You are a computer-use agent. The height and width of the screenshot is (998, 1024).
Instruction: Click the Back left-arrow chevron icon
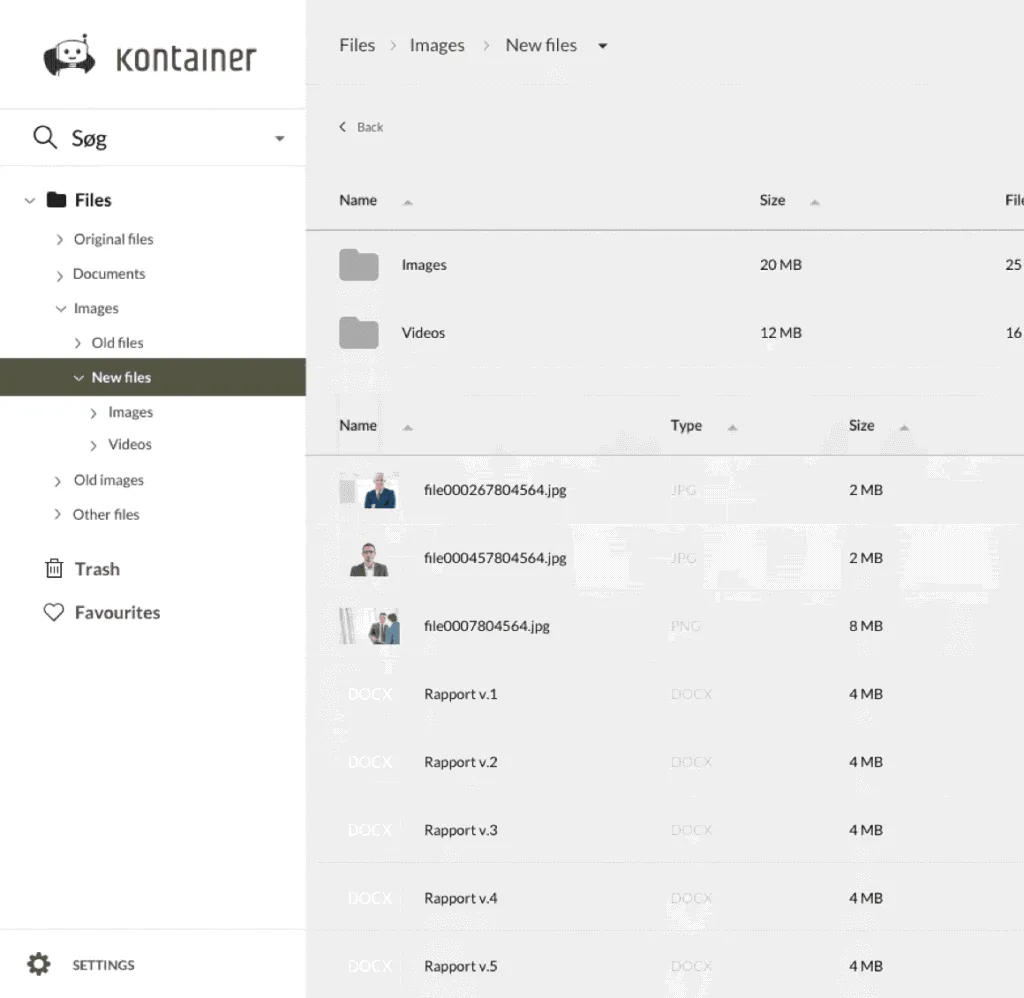(342, 127)
